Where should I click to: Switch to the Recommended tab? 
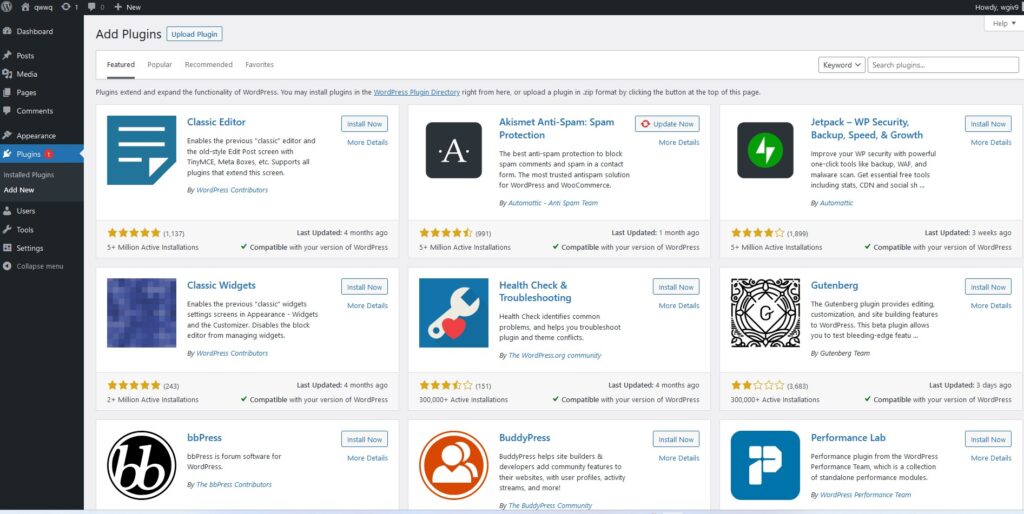208,65
